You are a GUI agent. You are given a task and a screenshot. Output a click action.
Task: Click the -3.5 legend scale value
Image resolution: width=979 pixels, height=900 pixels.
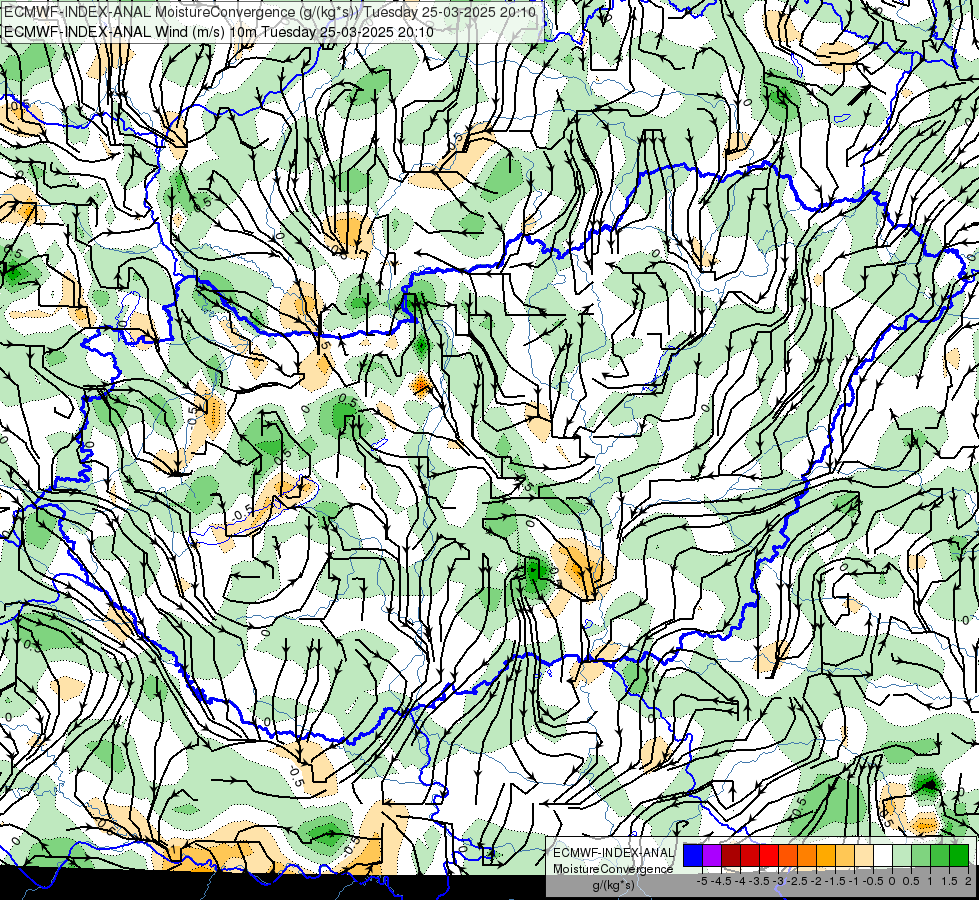point(759,881)
